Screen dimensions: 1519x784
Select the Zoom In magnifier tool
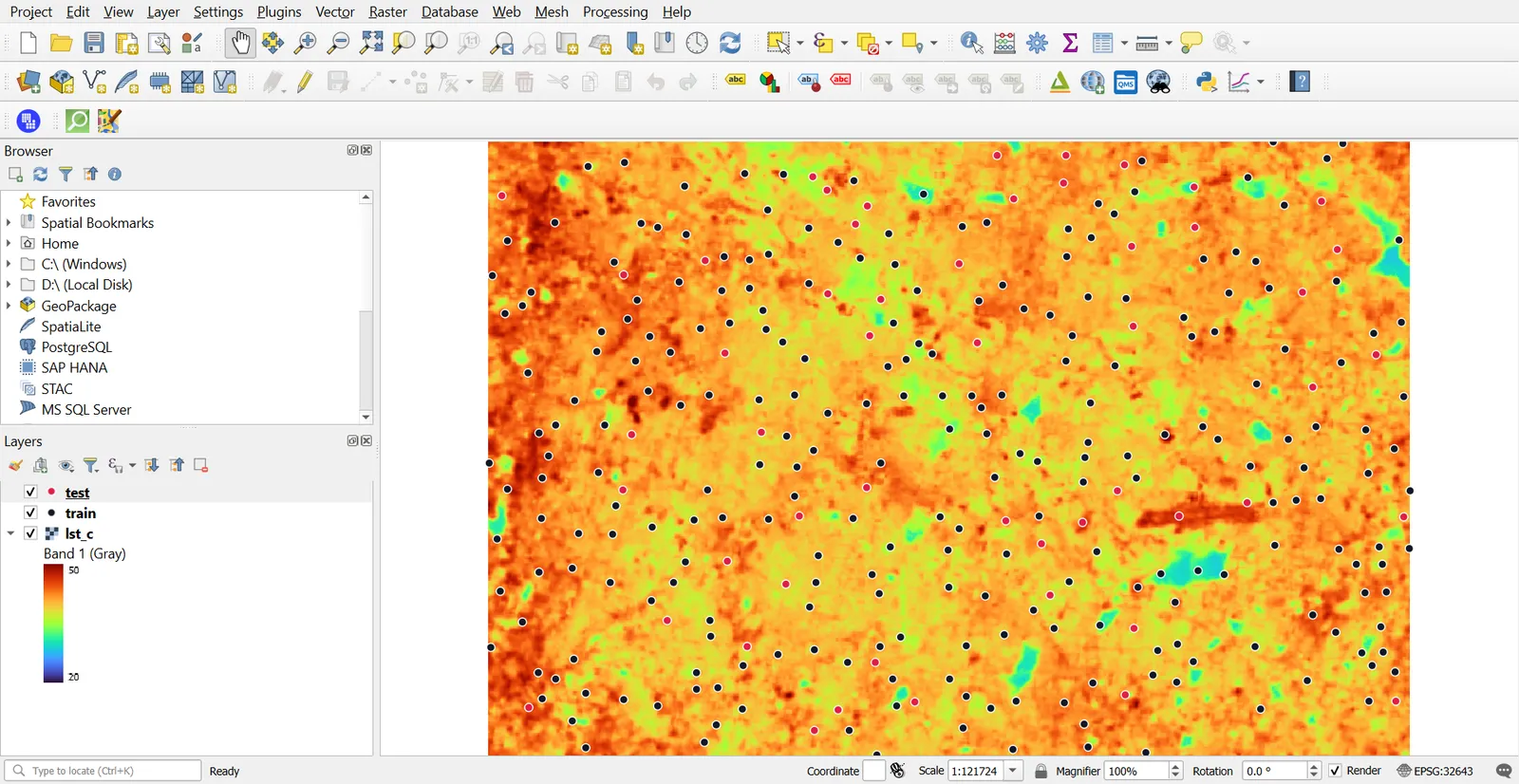point(306,43)
